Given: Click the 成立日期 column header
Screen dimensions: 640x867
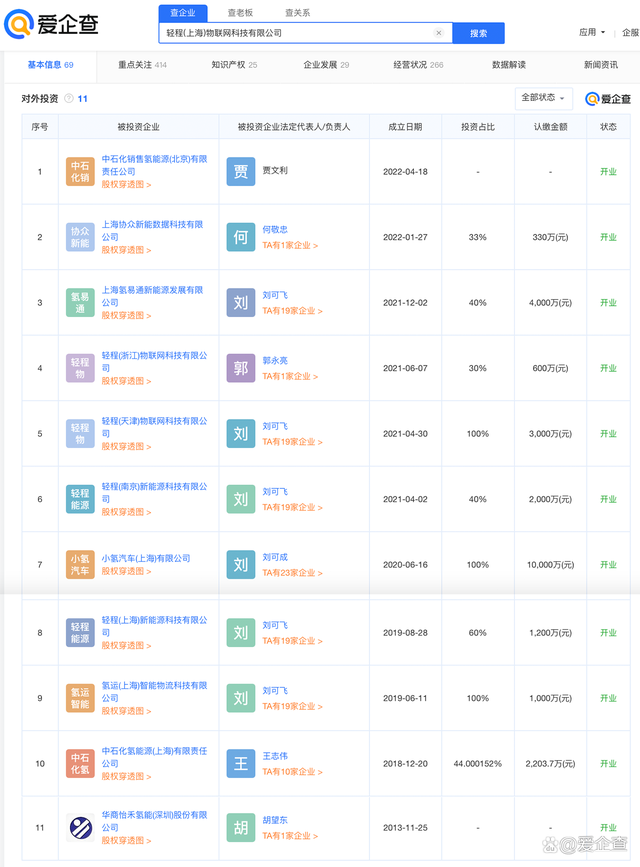Looking at the screenshot, I should coord(405,127).
